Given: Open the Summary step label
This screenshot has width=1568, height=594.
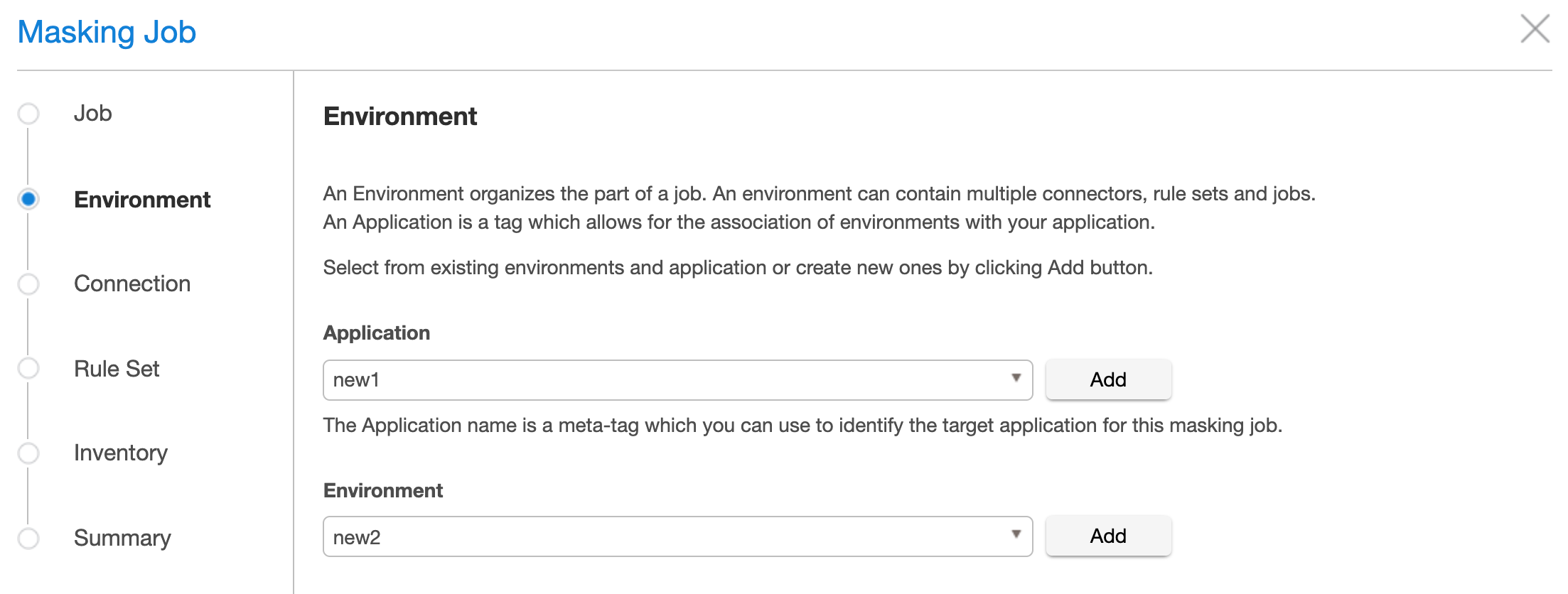Looking at the screenshot, I should coord(122,539).
